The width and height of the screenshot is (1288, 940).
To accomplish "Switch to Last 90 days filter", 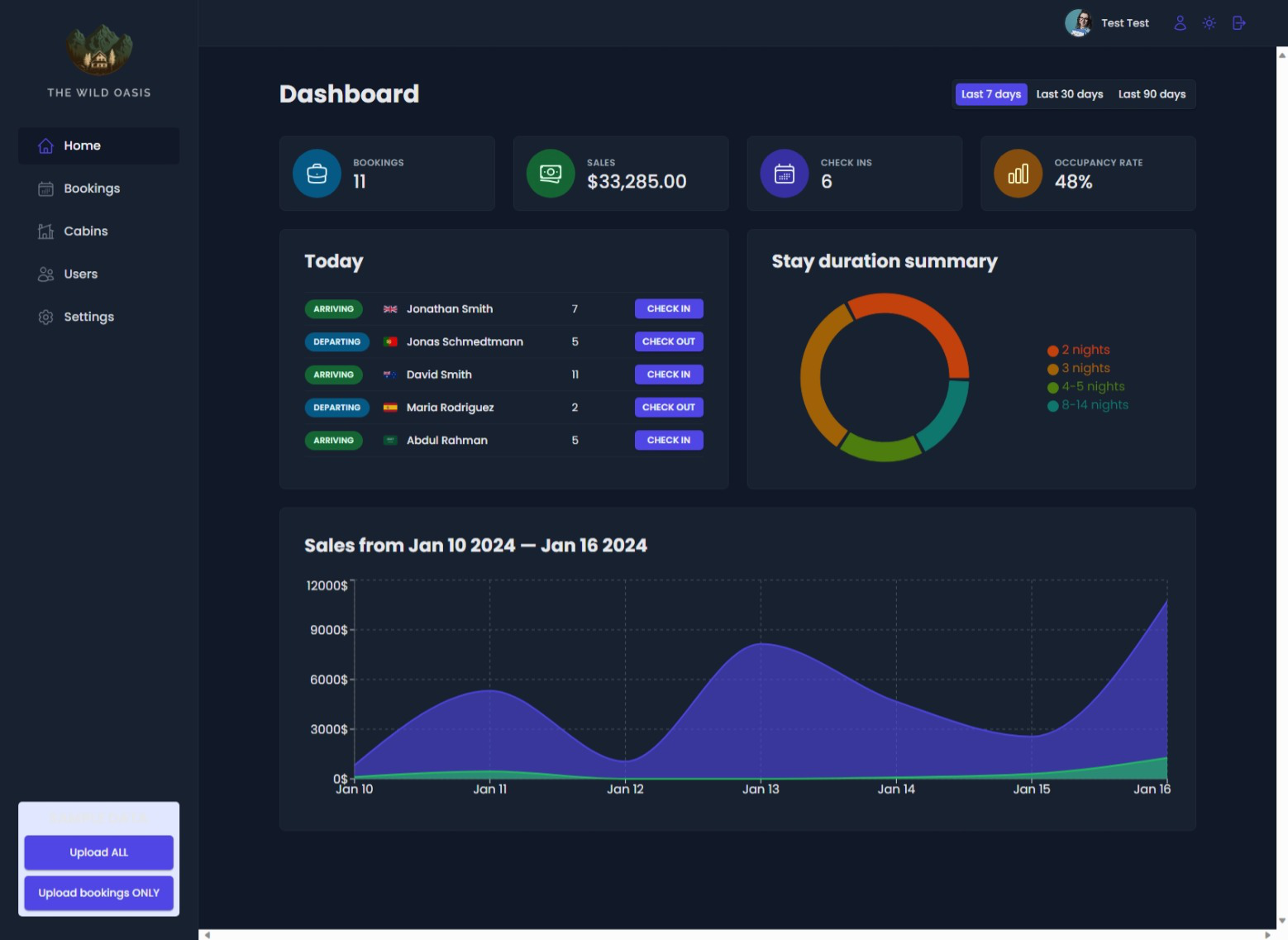I will pos(1152,94).
